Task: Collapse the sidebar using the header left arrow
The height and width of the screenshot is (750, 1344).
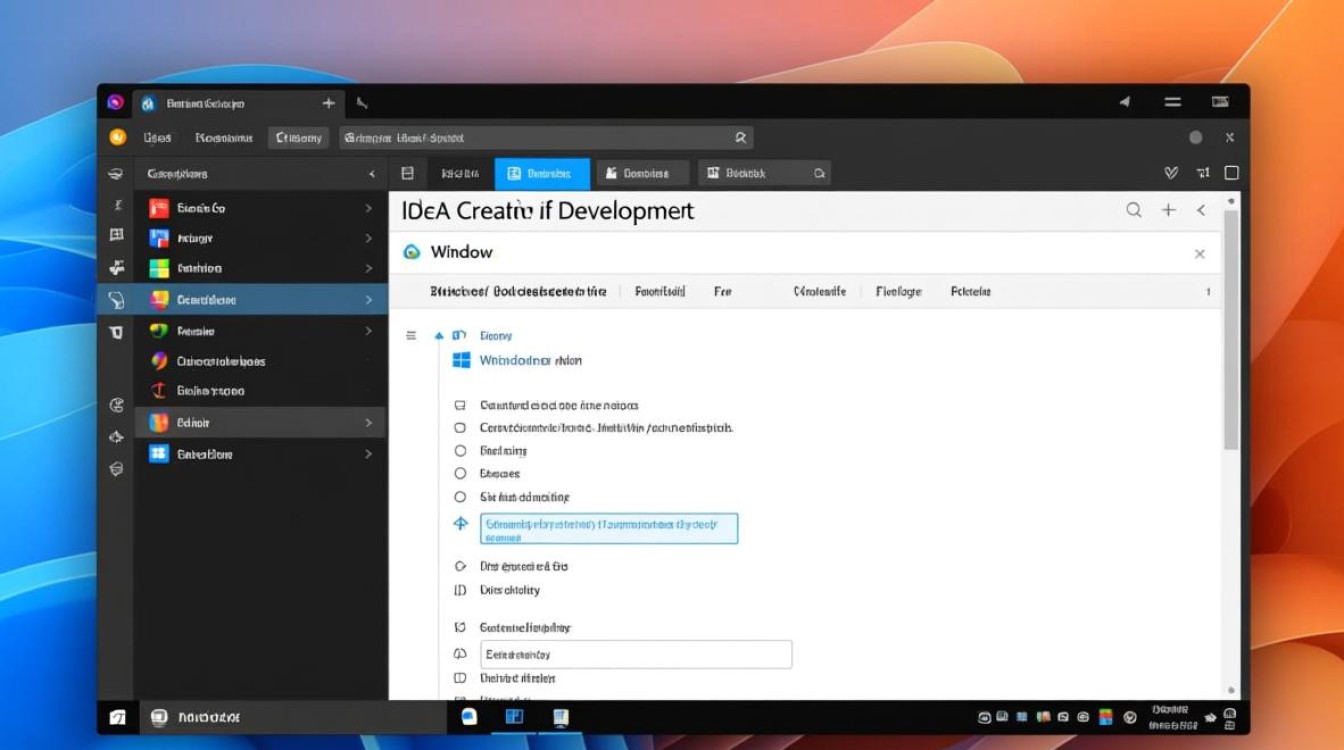Action: click(x=372, y=174)
